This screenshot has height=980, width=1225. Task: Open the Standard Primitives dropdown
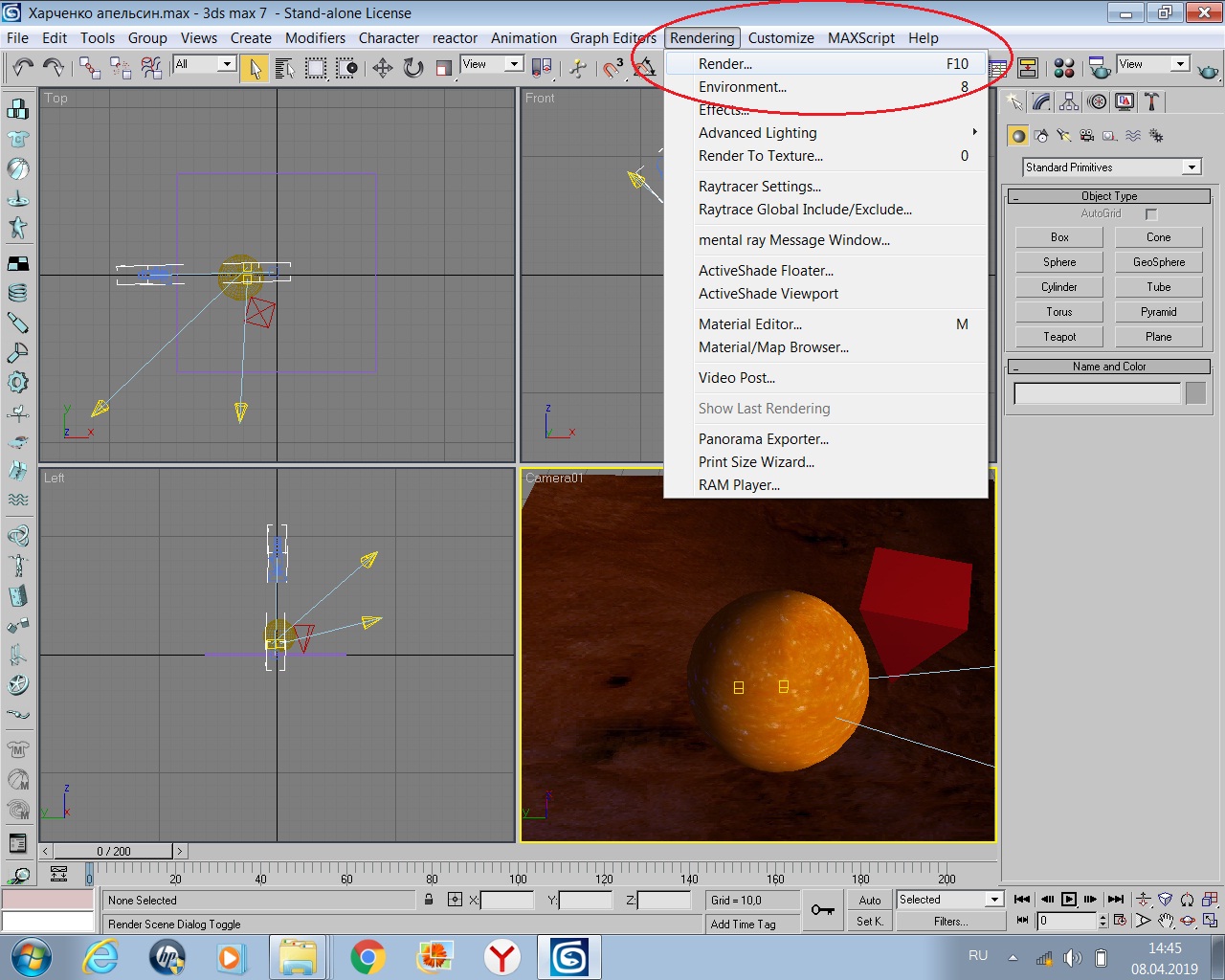coord(1111,167)
